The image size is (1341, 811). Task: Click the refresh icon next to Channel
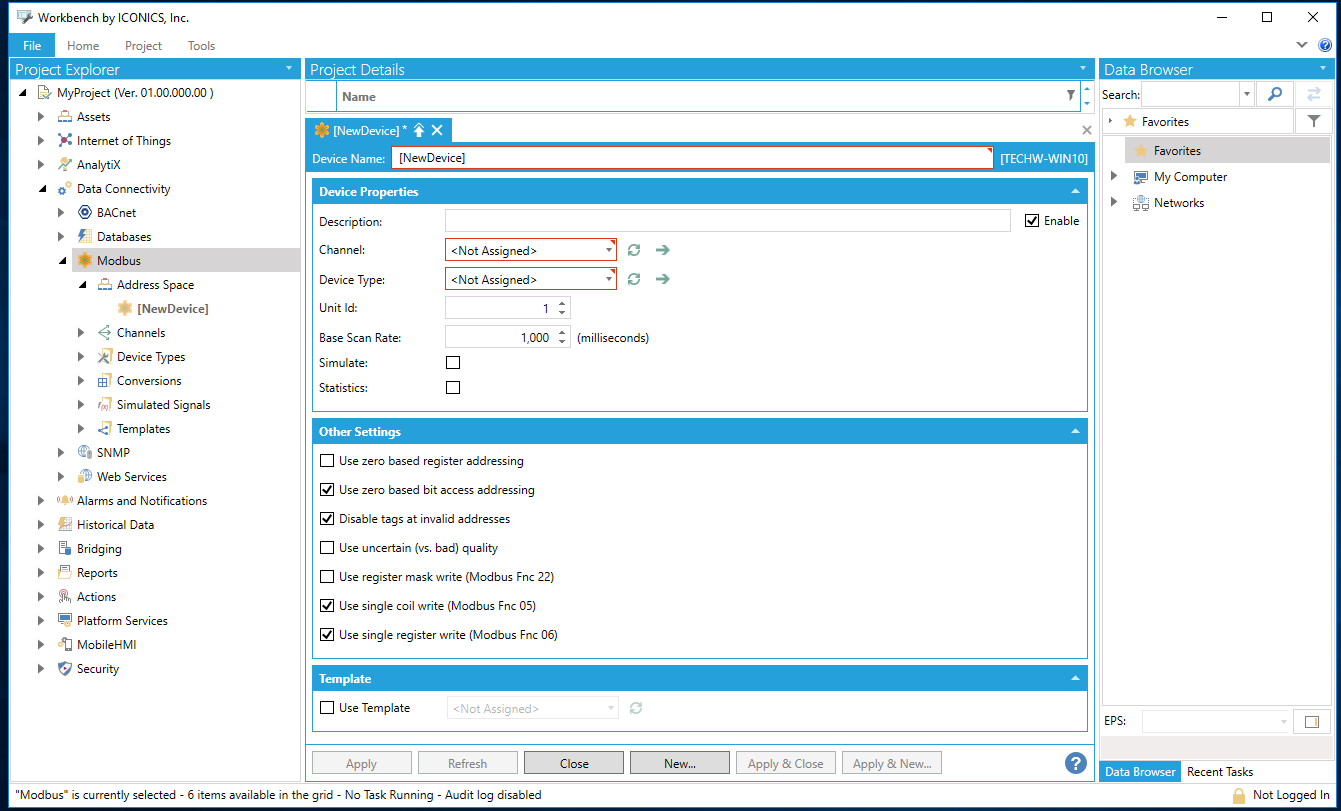pos(634,250)
